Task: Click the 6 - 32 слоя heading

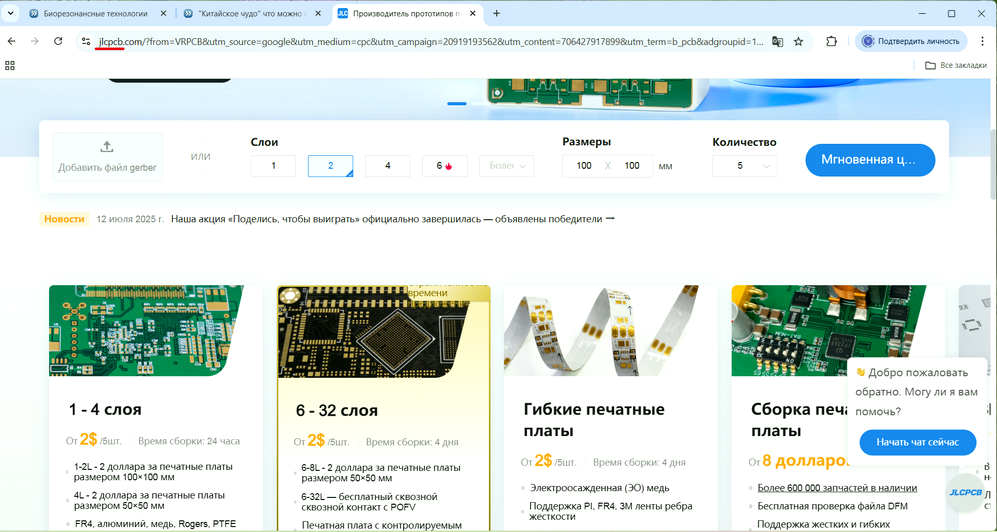Action: click(337, 411)
